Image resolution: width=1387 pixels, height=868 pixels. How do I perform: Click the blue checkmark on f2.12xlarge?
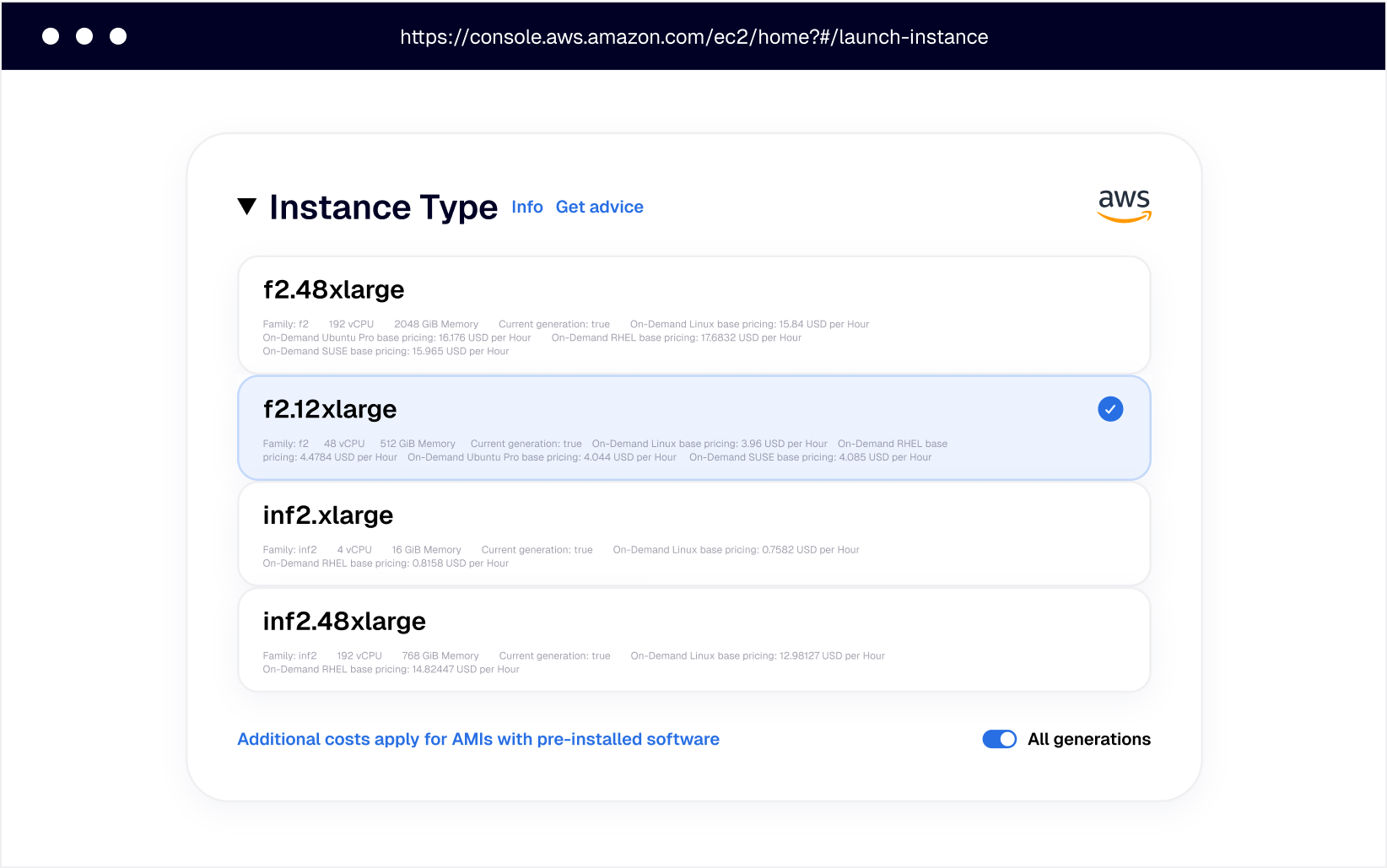tap(1109, 410)
